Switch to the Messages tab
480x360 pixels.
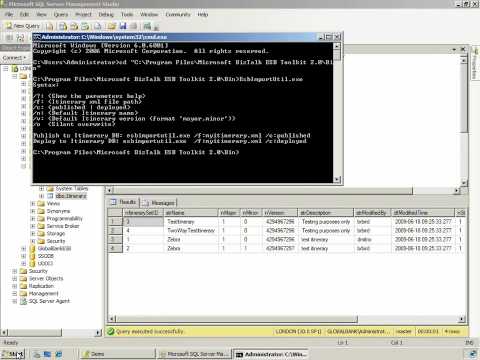coord(158,202)
